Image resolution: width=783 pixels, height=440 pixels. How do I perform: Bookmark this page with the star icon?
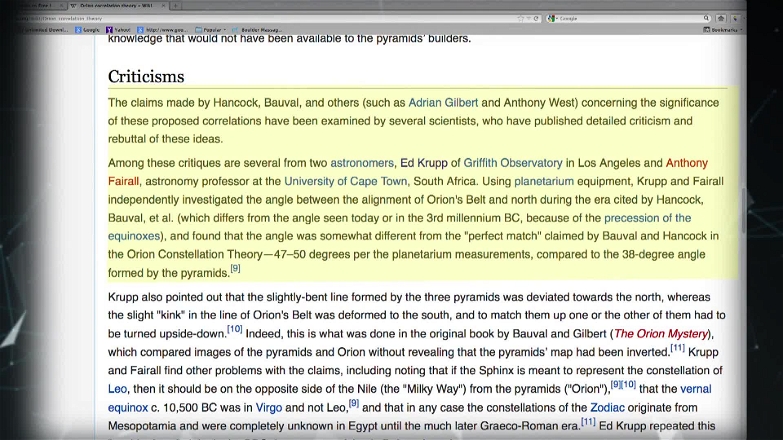(520, 18)
